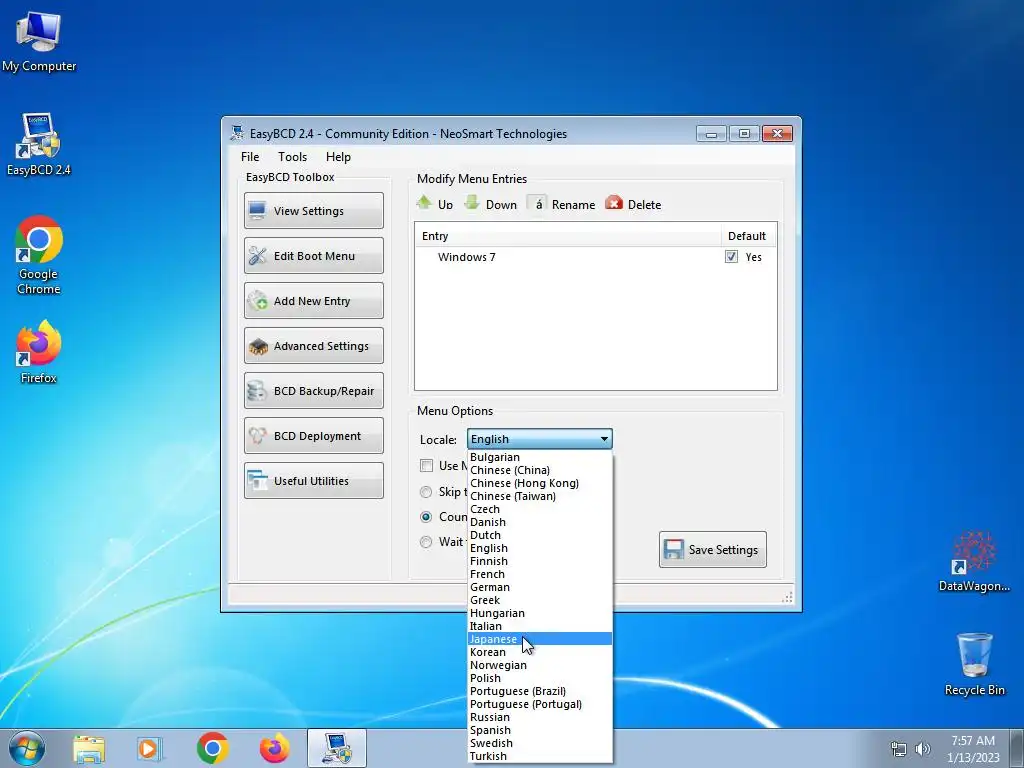The image size is (1024, 768).
Task: Select the Windows 7 boot entry
Action: (x=466, y=257)
